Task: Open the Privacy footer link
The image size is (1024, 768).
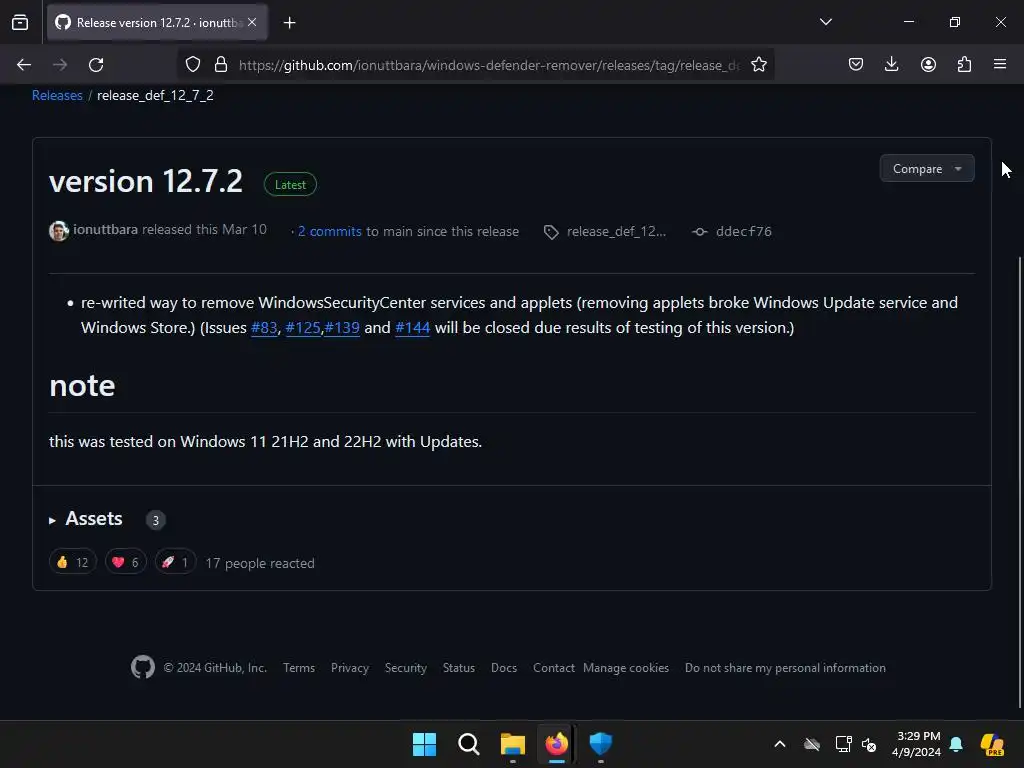Action: [349, 668]
